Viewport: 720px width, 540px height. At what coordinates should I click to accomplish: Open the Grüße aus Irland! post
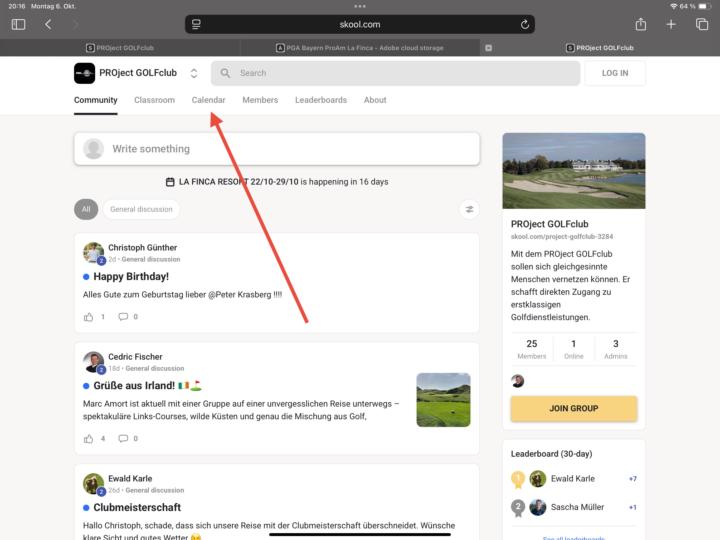point(147,386)
